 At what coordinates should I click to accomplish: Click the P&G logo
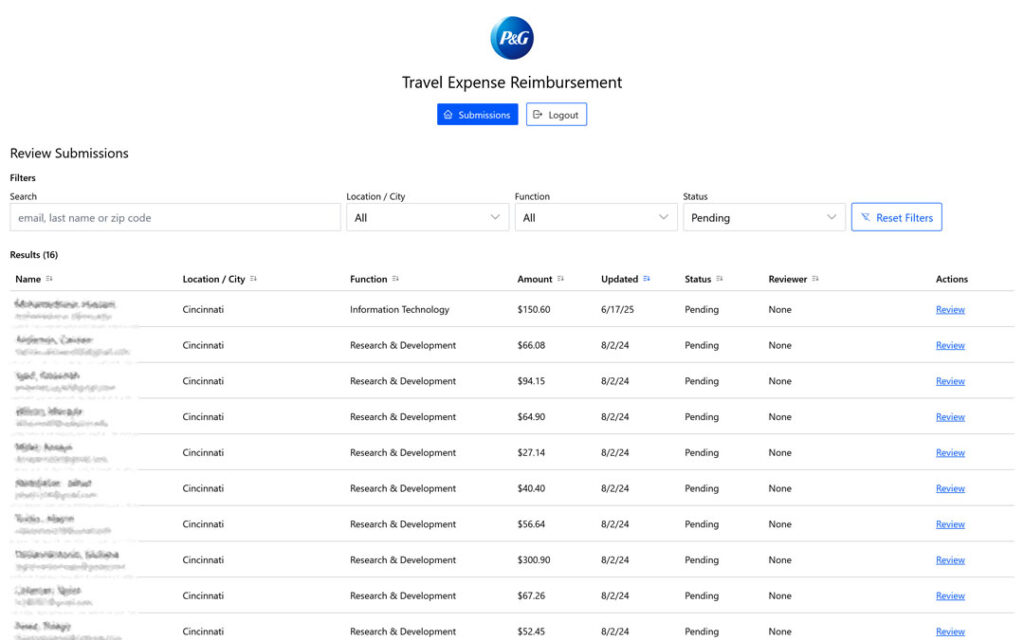[512, 38]
